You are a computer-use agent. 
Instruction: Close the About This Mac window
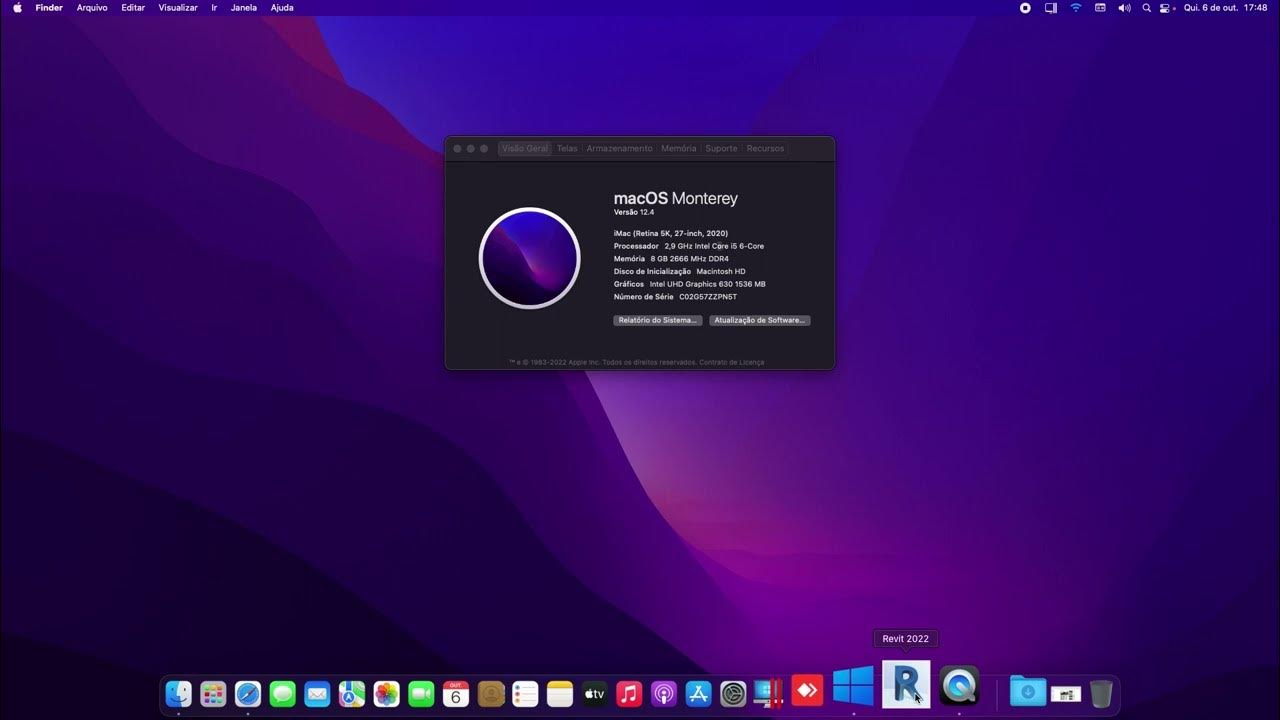point(458,148)
